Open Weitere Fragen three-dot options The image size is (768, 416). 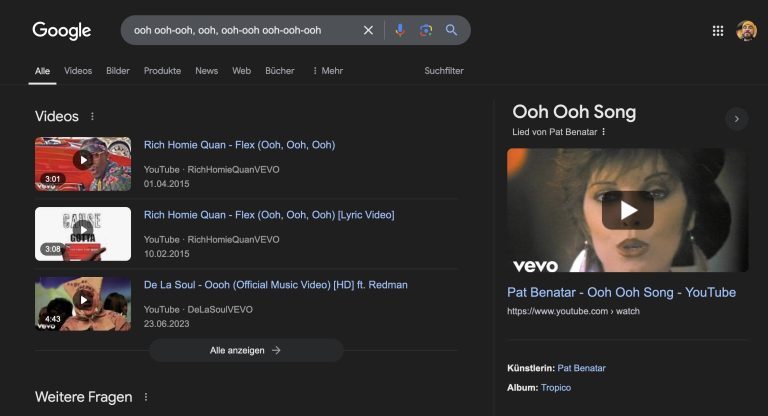coord(145,397)
